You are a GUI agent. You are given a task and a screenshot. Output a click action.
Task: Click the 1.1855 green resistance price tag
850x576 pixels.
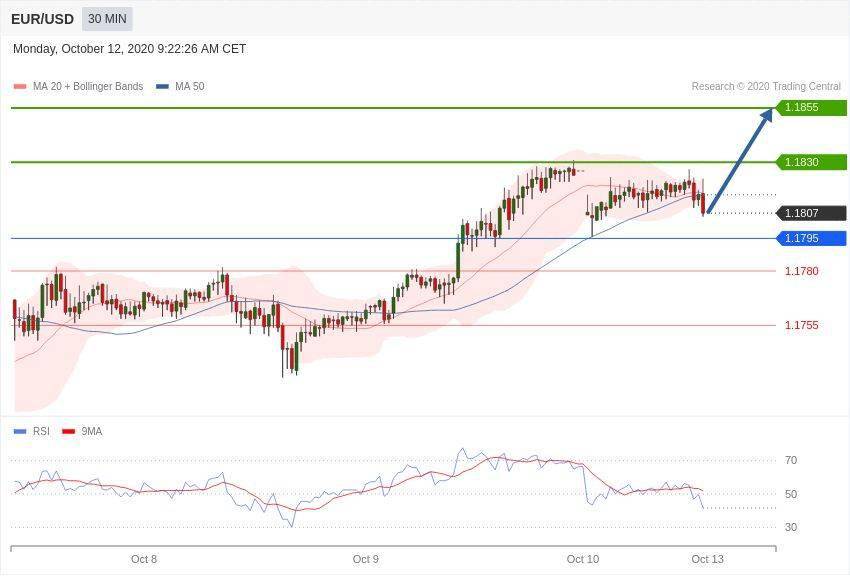pos(811,107)
